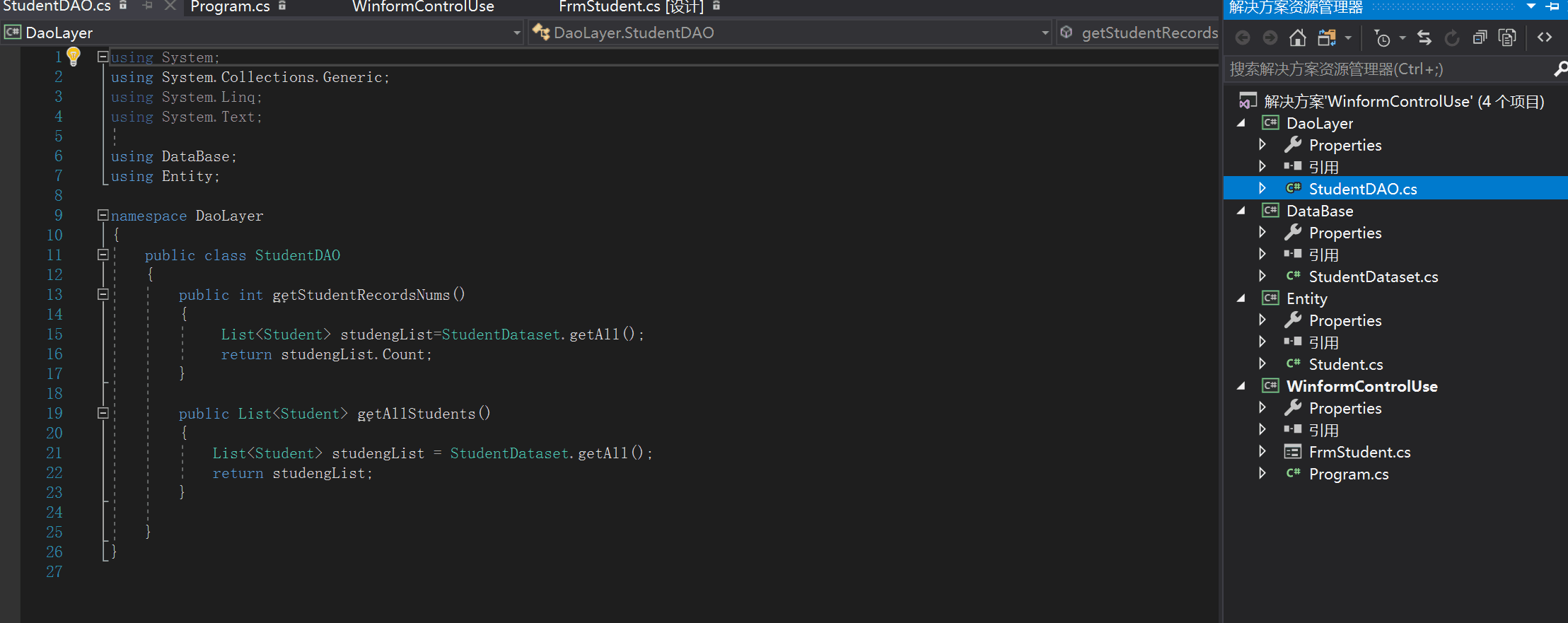Select the solution 'WinformControlUse' root node
The width and height of the screenshot is (1568, 623).
coord(1403,101)
